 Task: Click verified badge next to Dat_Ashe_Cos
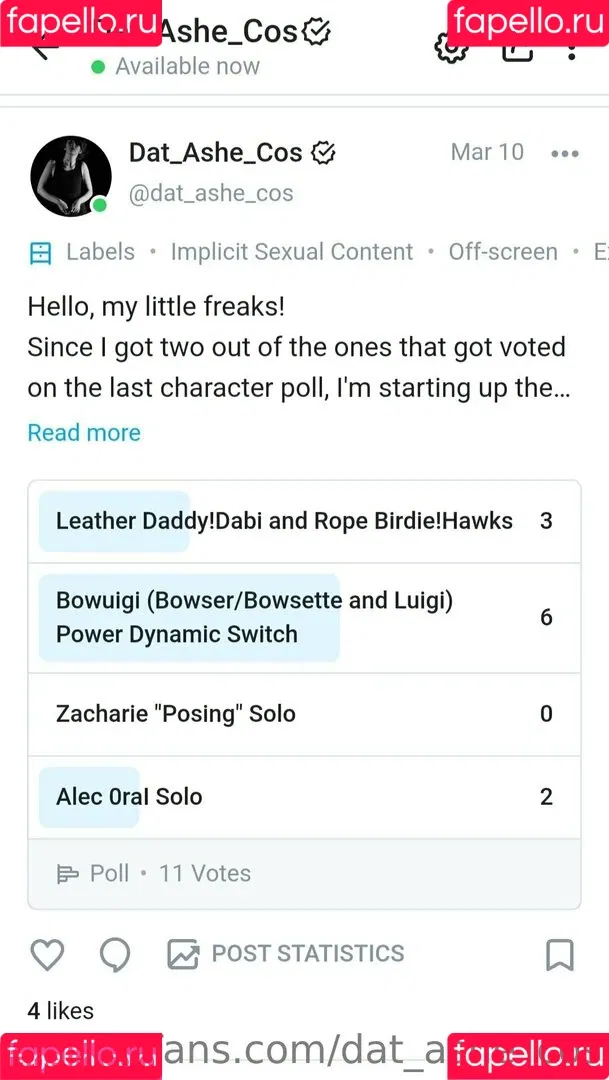pyautogui.click(x=322, y=154)
